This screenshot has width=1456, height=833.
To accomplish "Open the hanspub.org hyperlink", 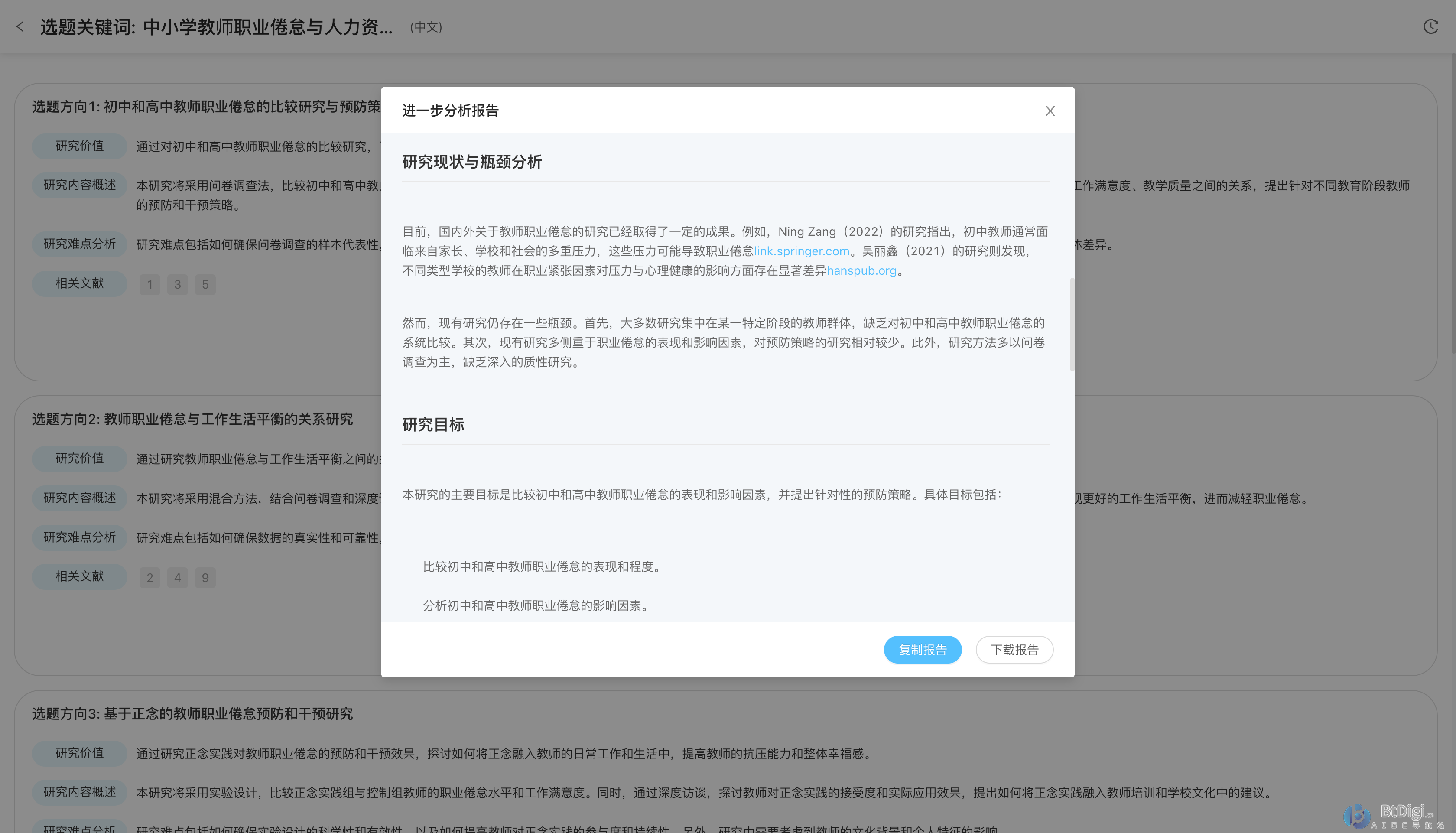I will [x=862, y=270].
